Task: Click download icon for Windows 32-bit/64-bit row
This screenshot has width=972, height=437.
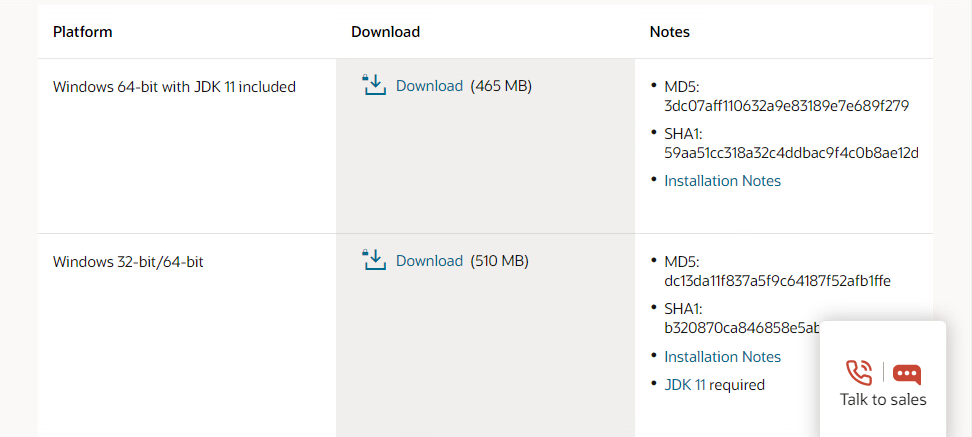Action: pyautogui.click(x=374, y=260)
